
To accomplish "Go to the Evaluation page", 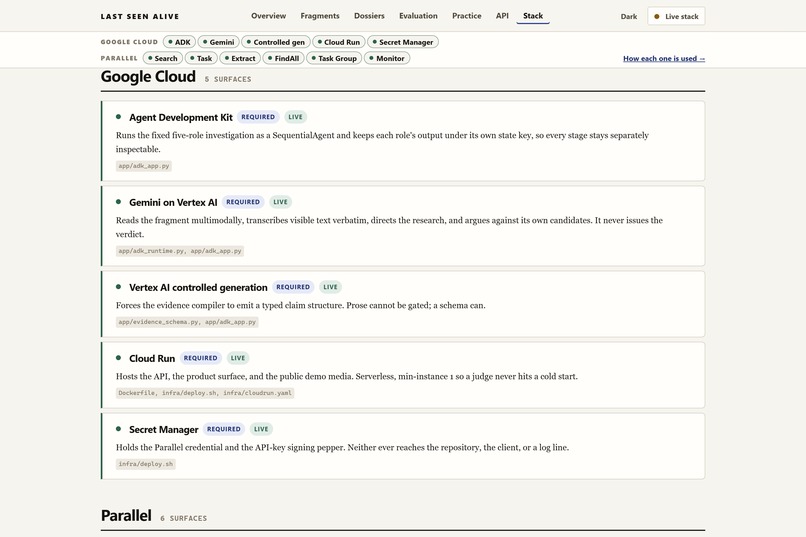I will tap(418, 16).
